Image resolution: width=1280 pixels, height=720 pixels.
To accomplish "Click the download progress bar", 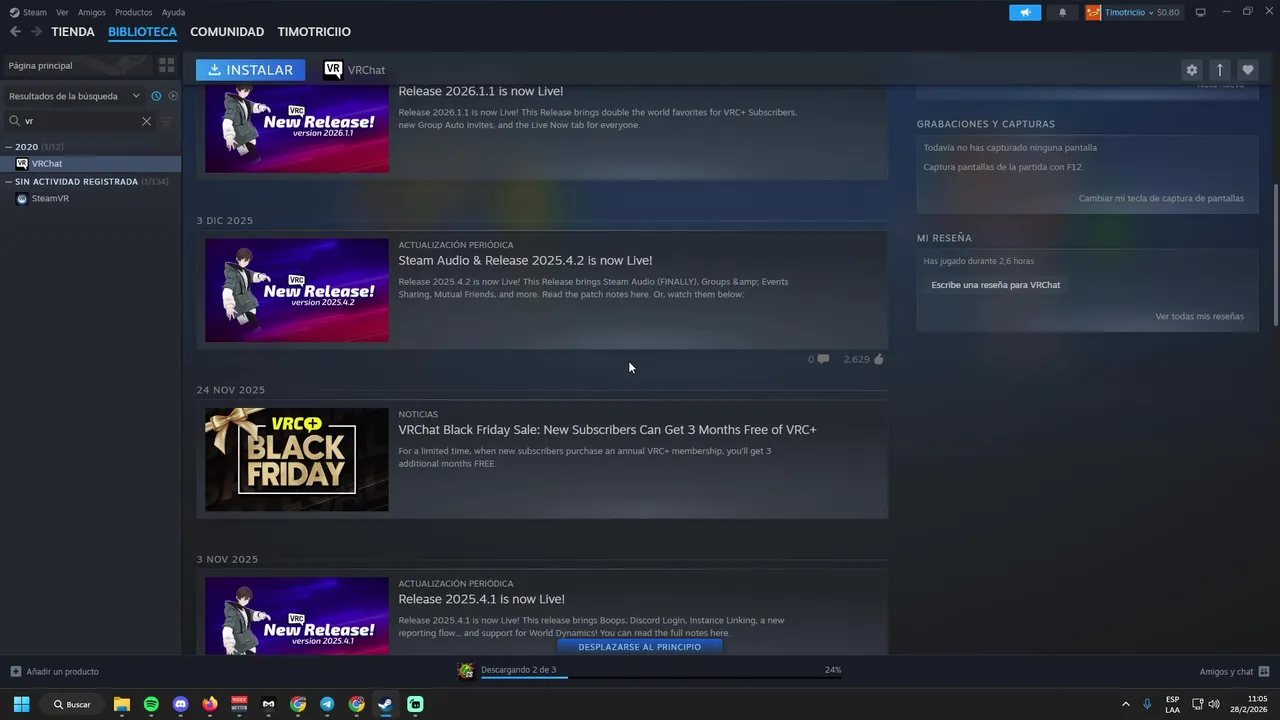I will (x=661, y=677).
